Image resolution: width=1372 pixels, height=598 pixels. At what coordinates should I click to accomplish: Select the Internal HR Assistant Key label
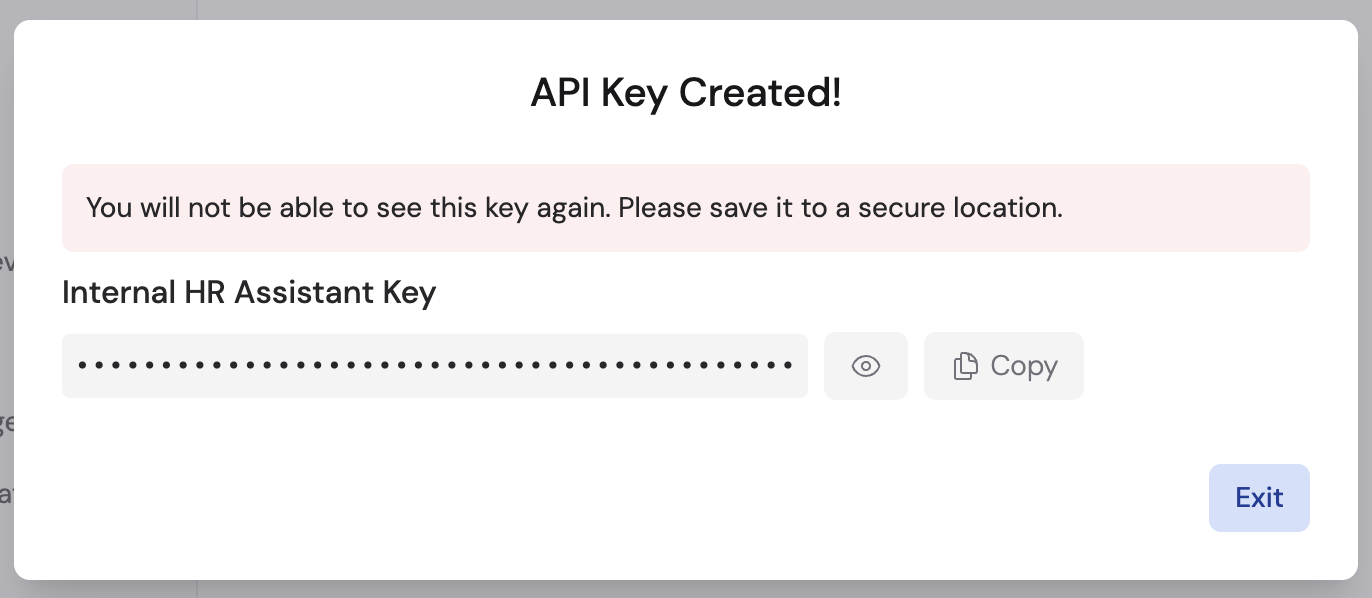click(249, 292)
